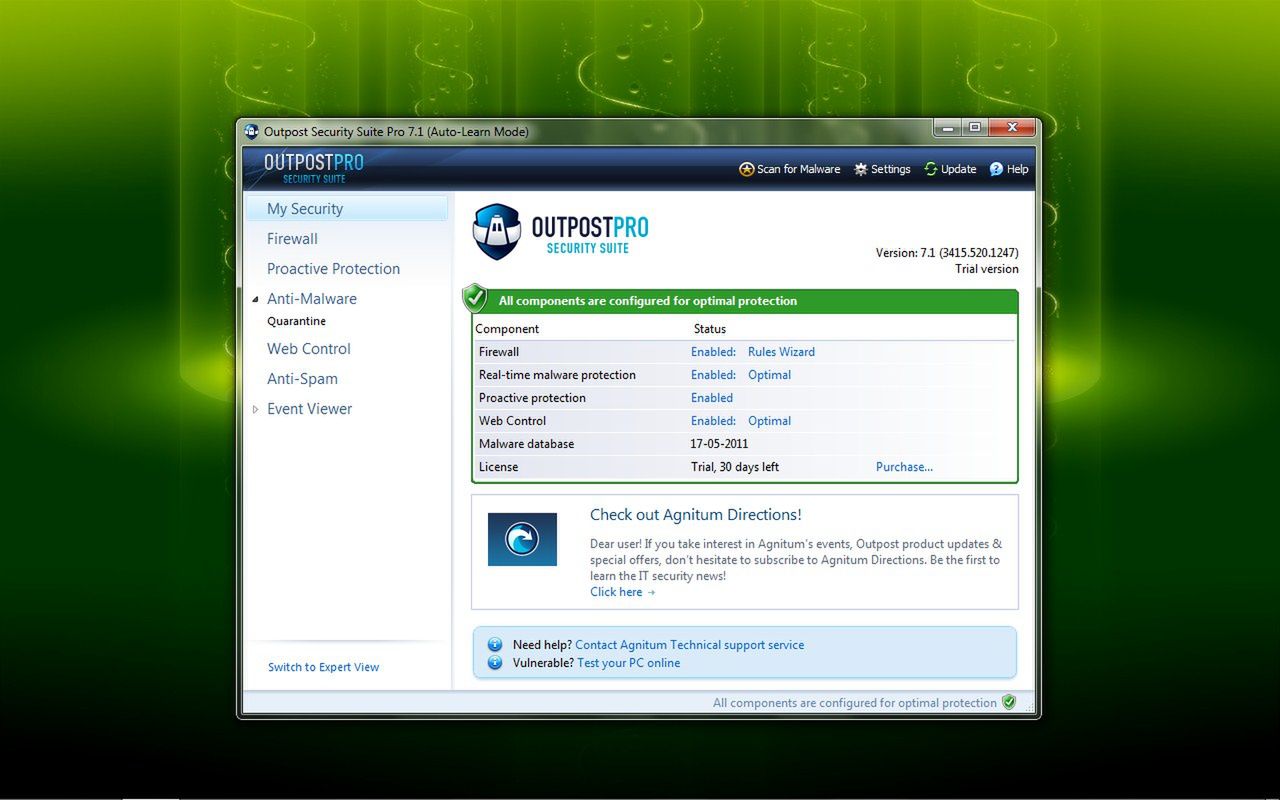Click Enabled link in Firewall row
The image size is (1280, 800).
coord(713,352)
